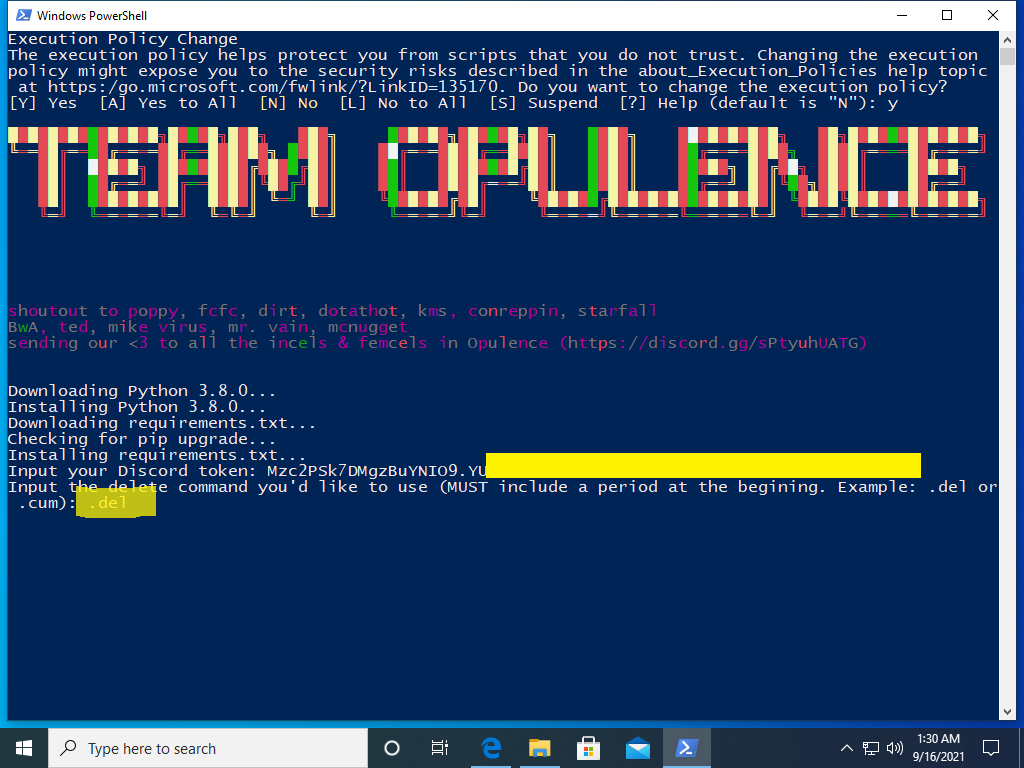Click the 'Input your Discord token' prompt
Image resolution: width=1024 pixels, height=768 pixels.
coord(132,471)
